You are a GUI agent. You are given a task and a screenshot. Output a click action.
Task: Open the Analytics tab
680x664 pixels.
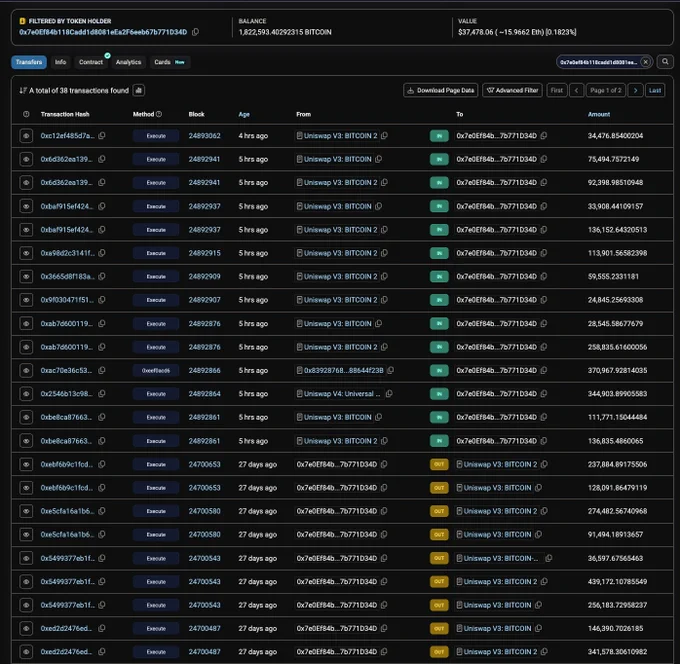click(128, 62)
